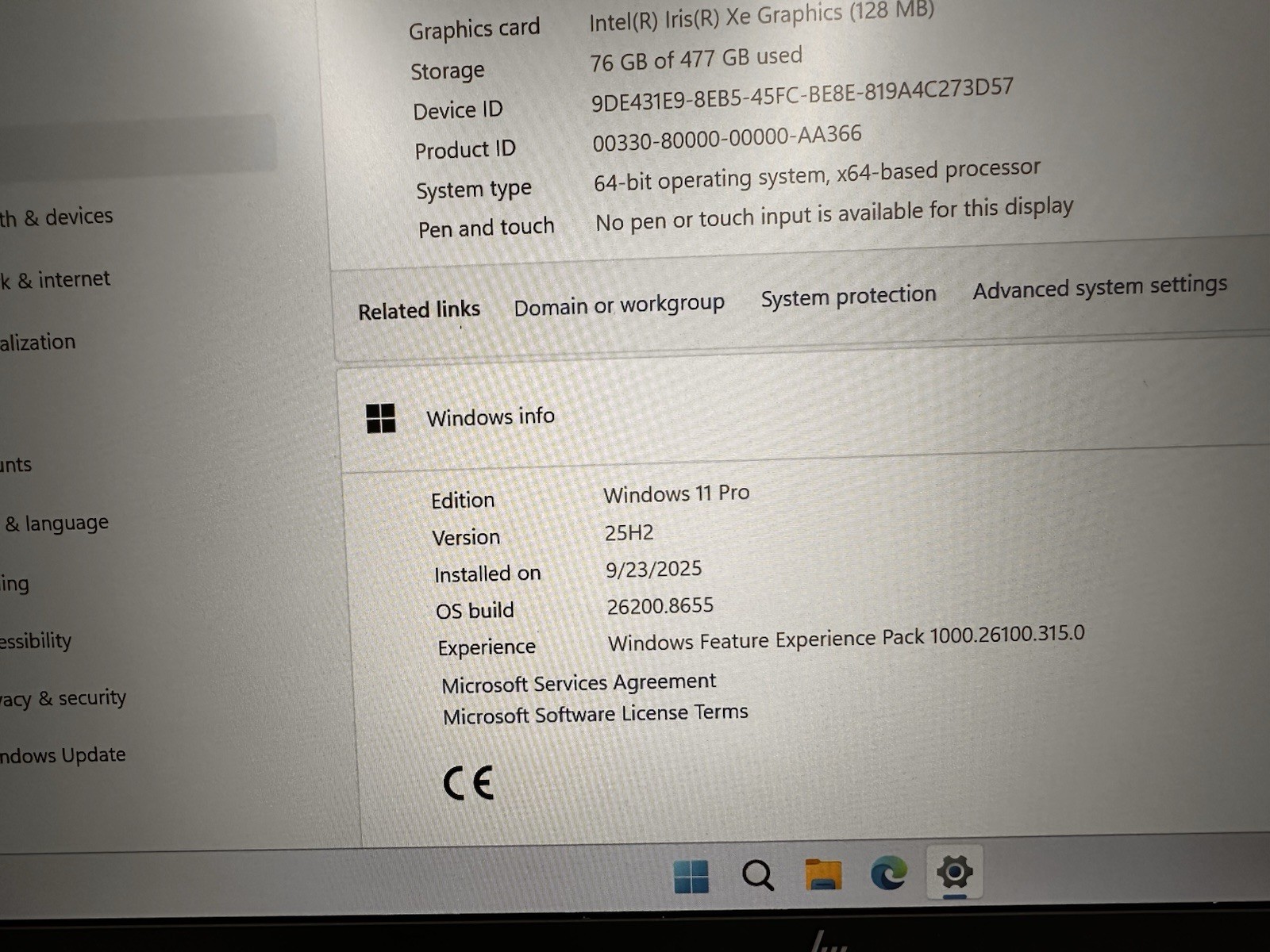This screenshot has height=952, width=1270.
Task: Open Advanced system settings link
Action: click(x=1100, y=286)
